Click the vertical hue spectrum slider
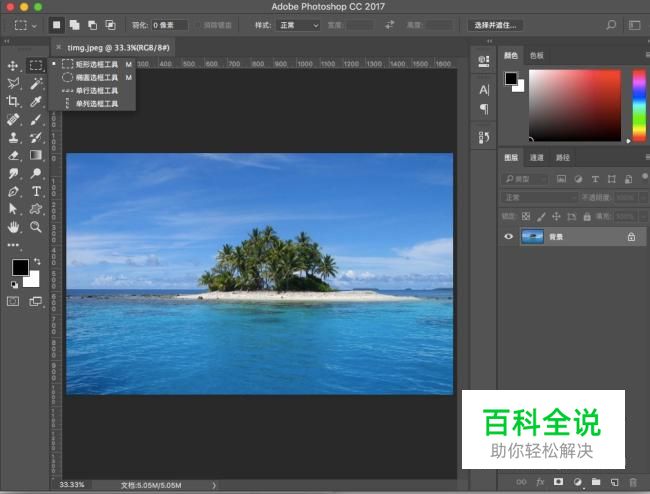Image resolution: width=650 pixels, height=494 pixels. tap(639, 106)
